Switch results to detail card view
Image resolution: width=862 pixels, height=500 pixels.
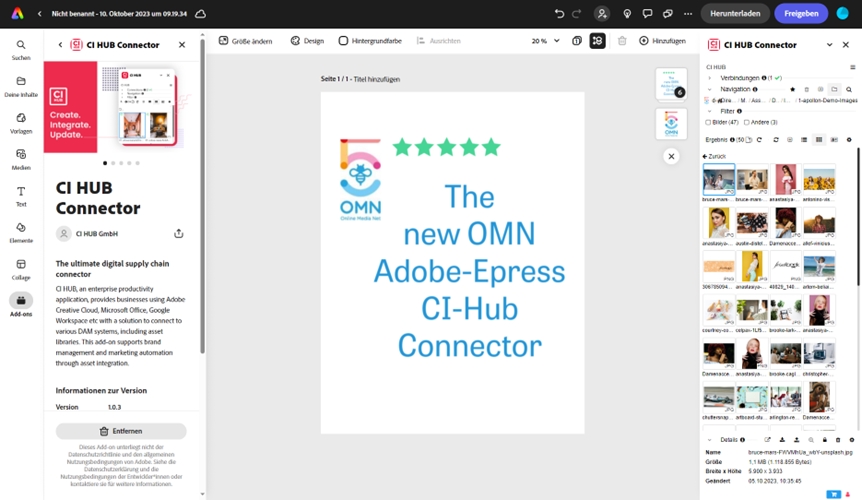pyautogui.click(x=834, y=140)
